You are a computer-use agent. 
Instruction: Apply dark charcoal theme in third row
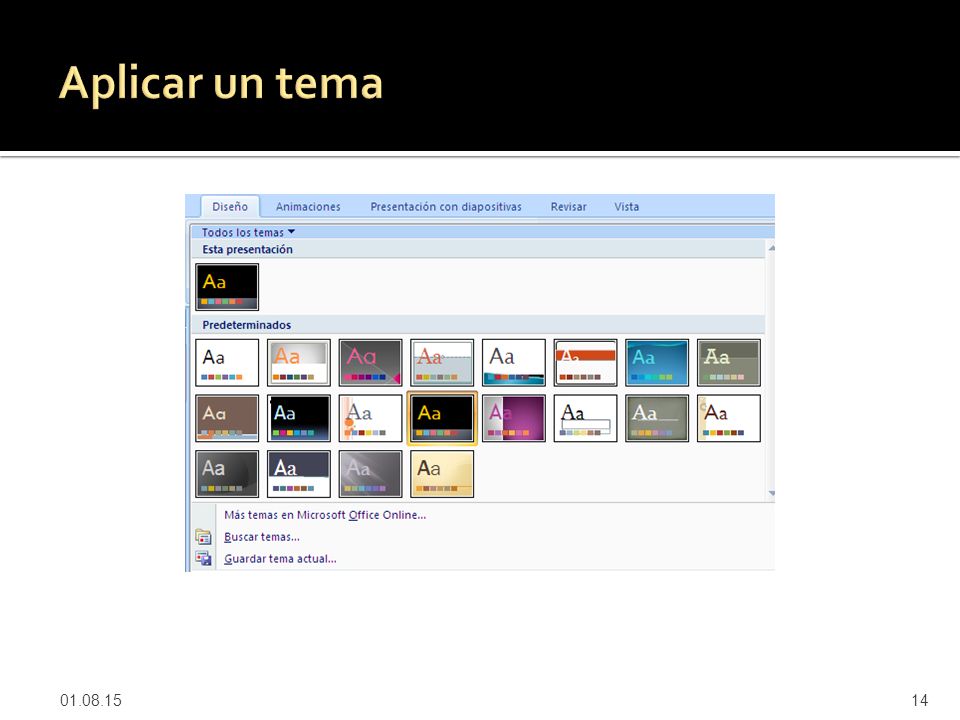pos(227,474)
